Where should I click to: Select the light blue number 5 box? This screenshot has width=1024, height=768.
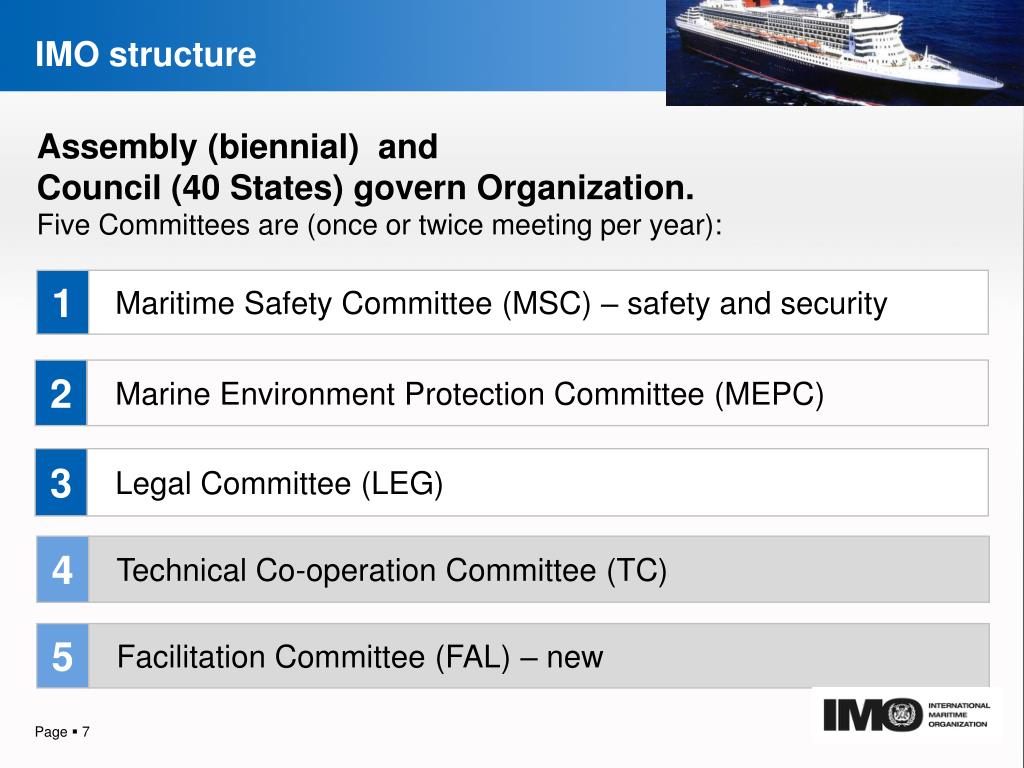[x=63, y=656]
